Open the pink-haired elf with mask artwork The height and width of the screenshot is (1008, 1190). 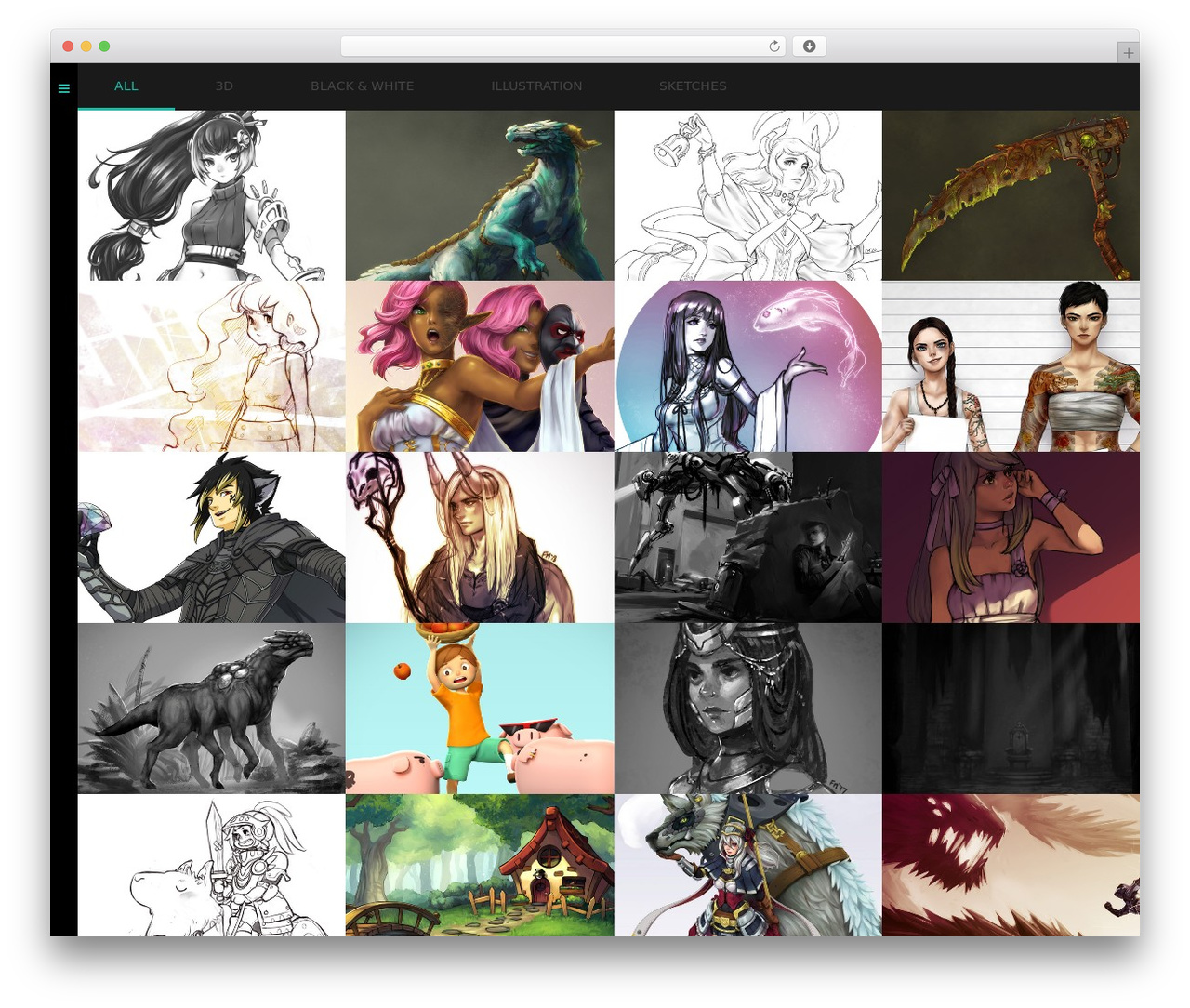(x=480, y=366)
